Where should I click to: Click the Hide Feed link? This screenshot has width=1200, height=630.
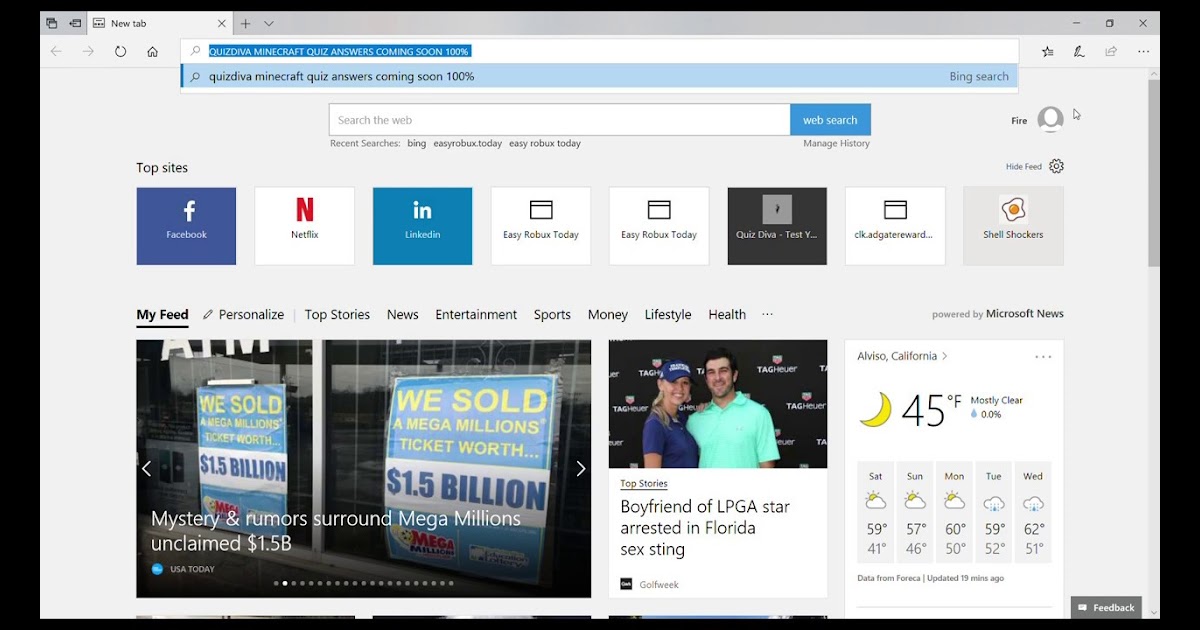tap(1024, 167)
